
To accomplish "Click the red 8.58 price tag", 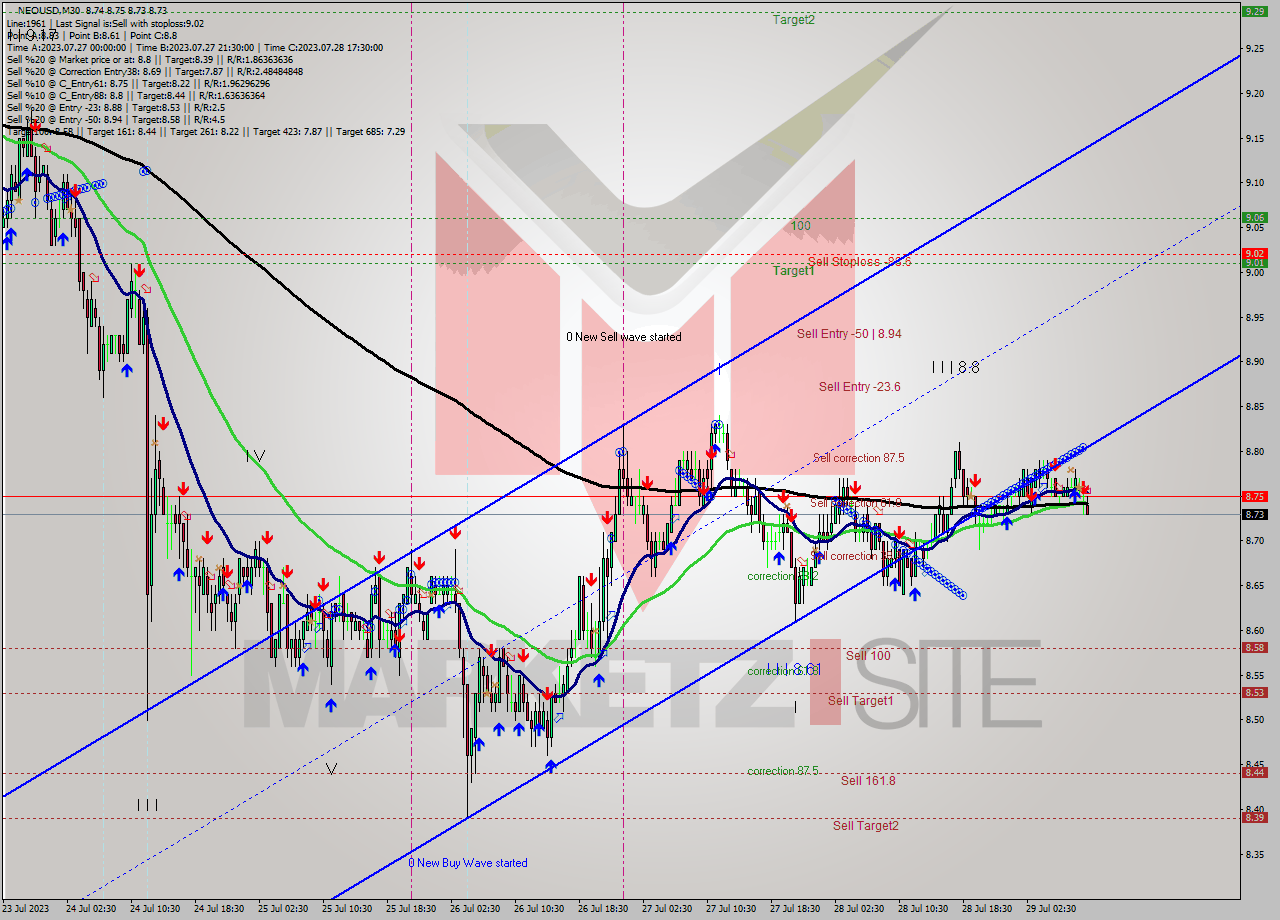I will point(1255,647).
